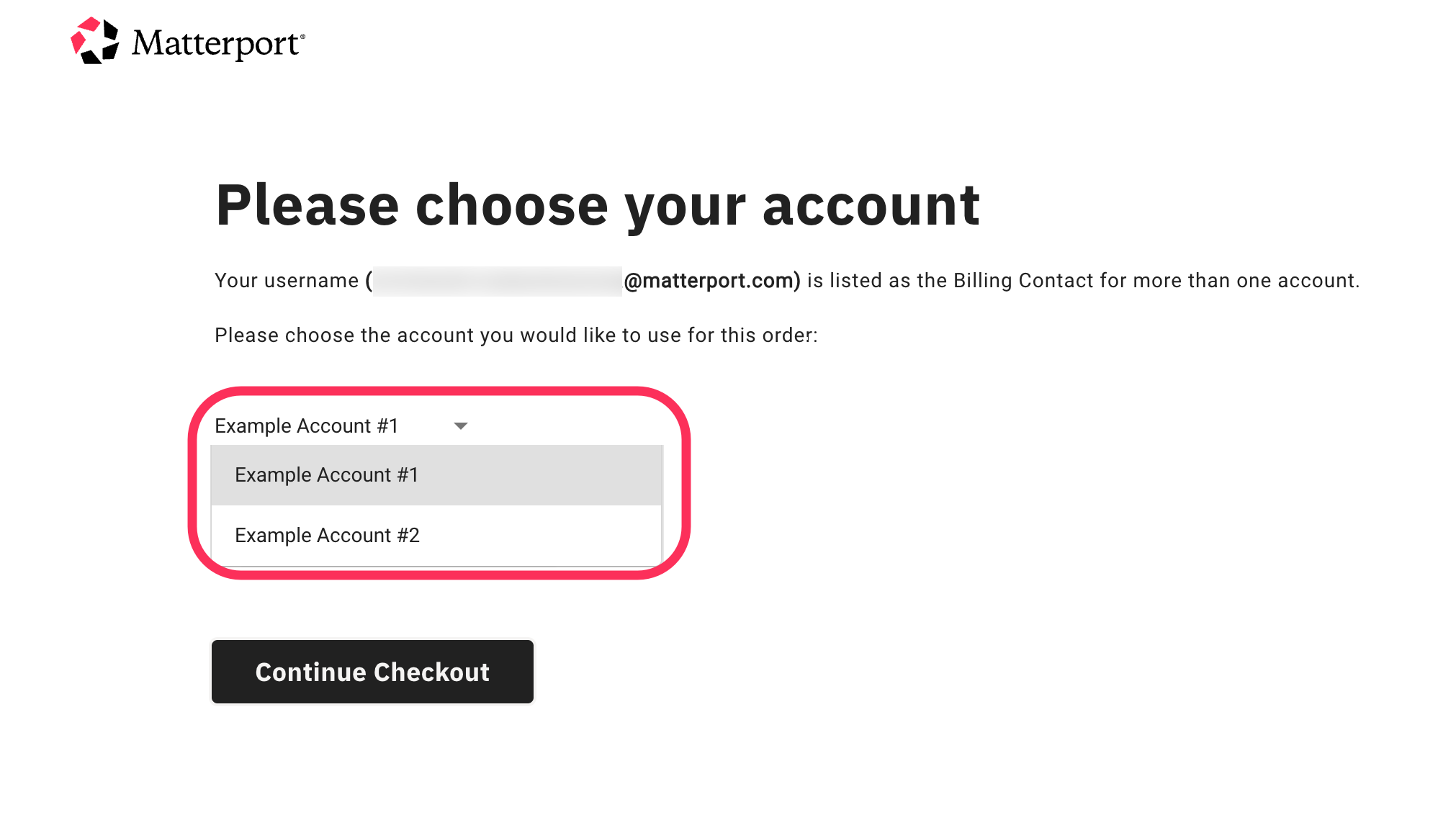Select Example Account #1 from the list

[326, 474]
